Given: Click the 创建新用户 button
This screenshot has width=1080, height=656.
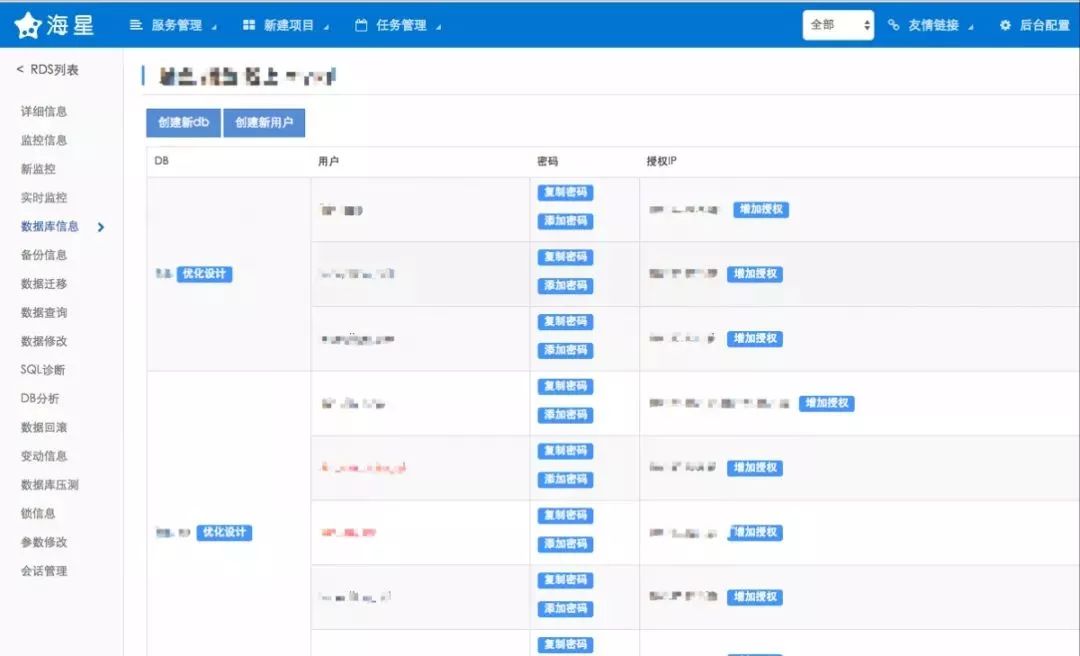Looking at the screenshot, I should [x=264, y=123].
